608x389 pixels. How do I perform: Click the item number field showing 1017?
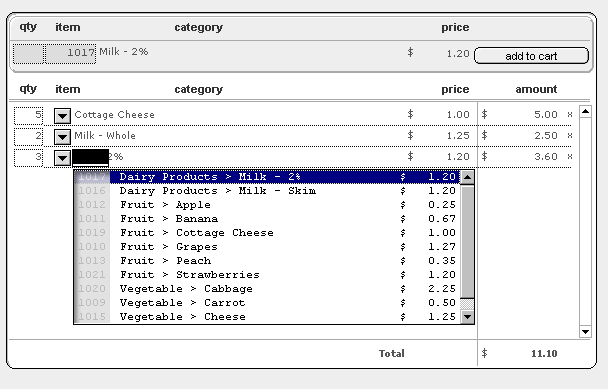(71, 54)
